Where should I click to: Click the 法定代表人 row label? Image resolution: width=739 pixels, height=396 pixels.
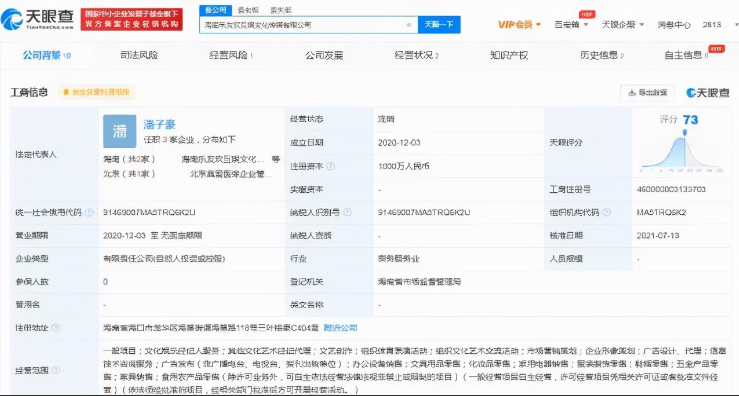click(36, 154)
